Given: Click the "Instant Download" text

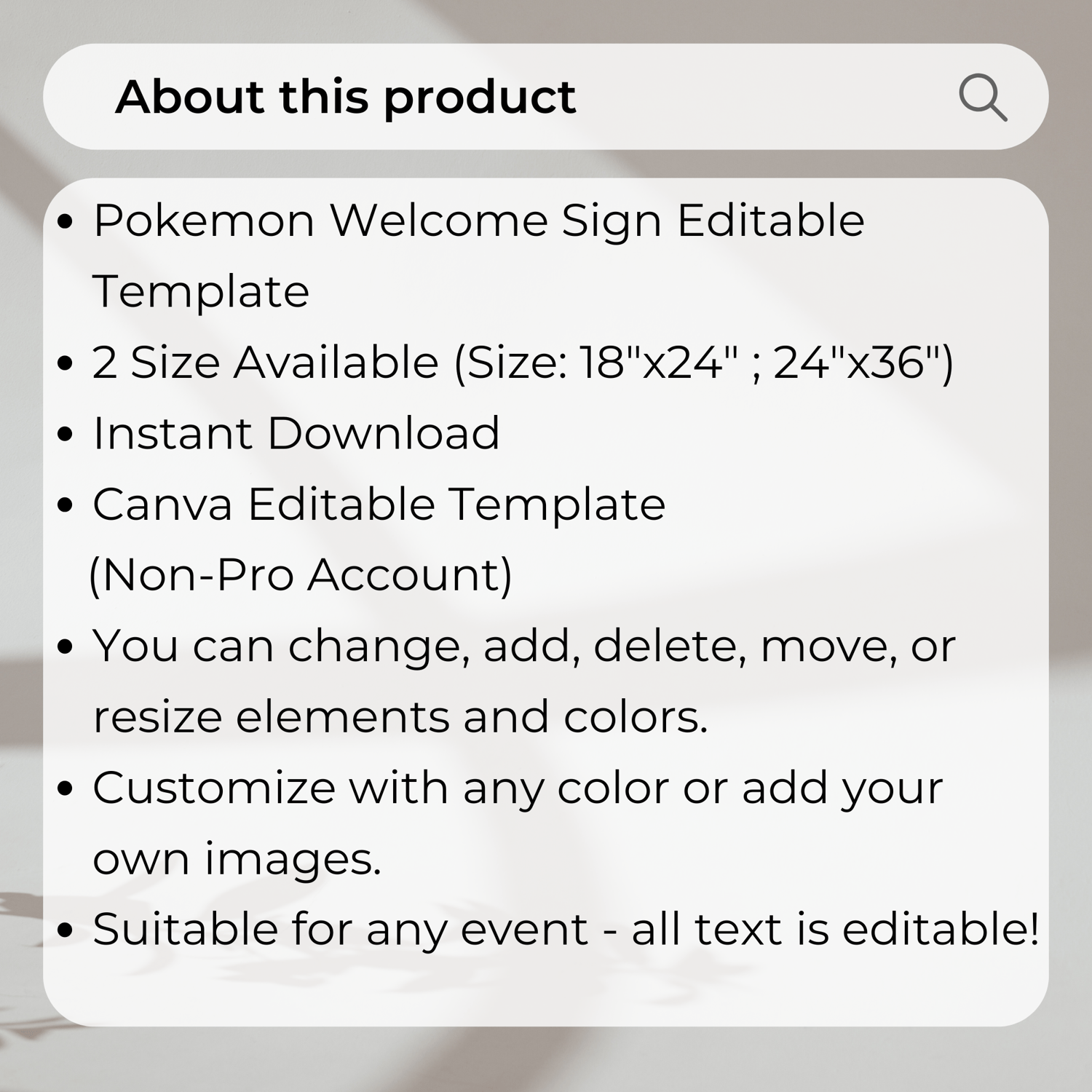Looking at the screenshot, I should pyautogui.click(x=296, y=433).
